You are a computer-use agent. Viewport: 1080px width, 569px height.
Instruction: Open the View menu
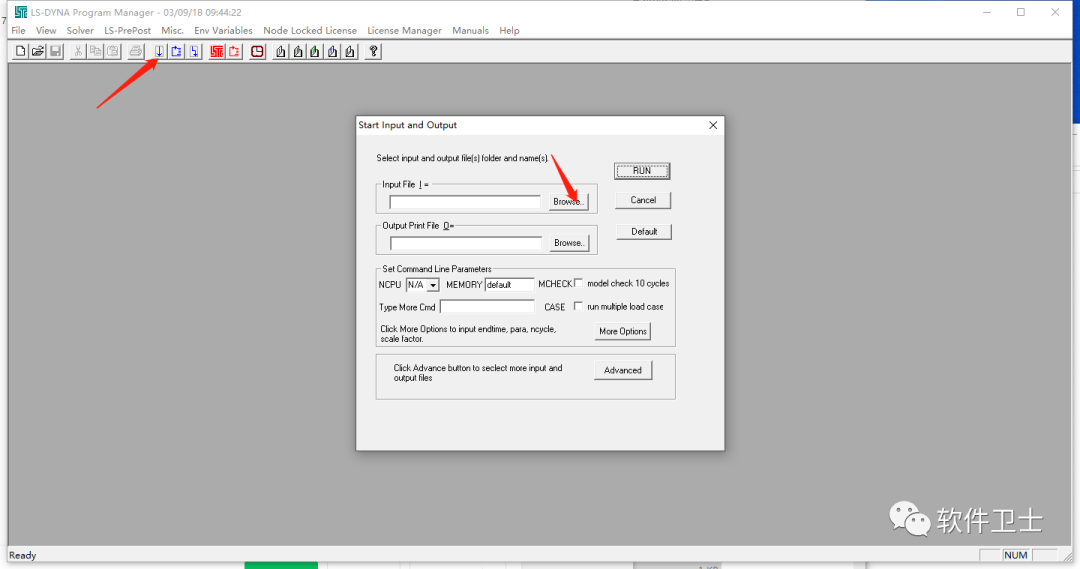(x=46, y=30)
